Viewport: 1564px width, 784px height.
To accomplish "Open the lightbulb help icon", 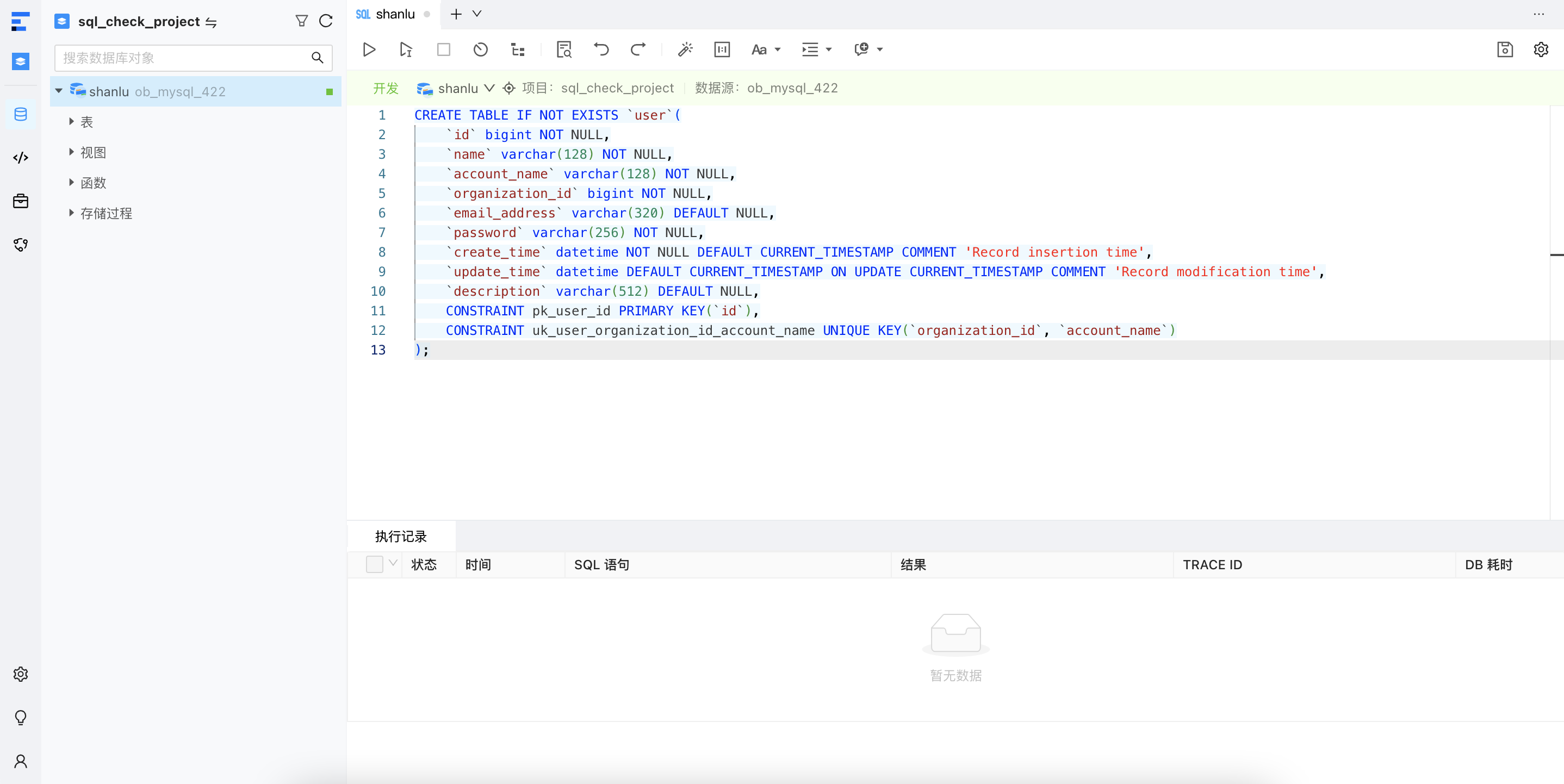I will (21, 718).
